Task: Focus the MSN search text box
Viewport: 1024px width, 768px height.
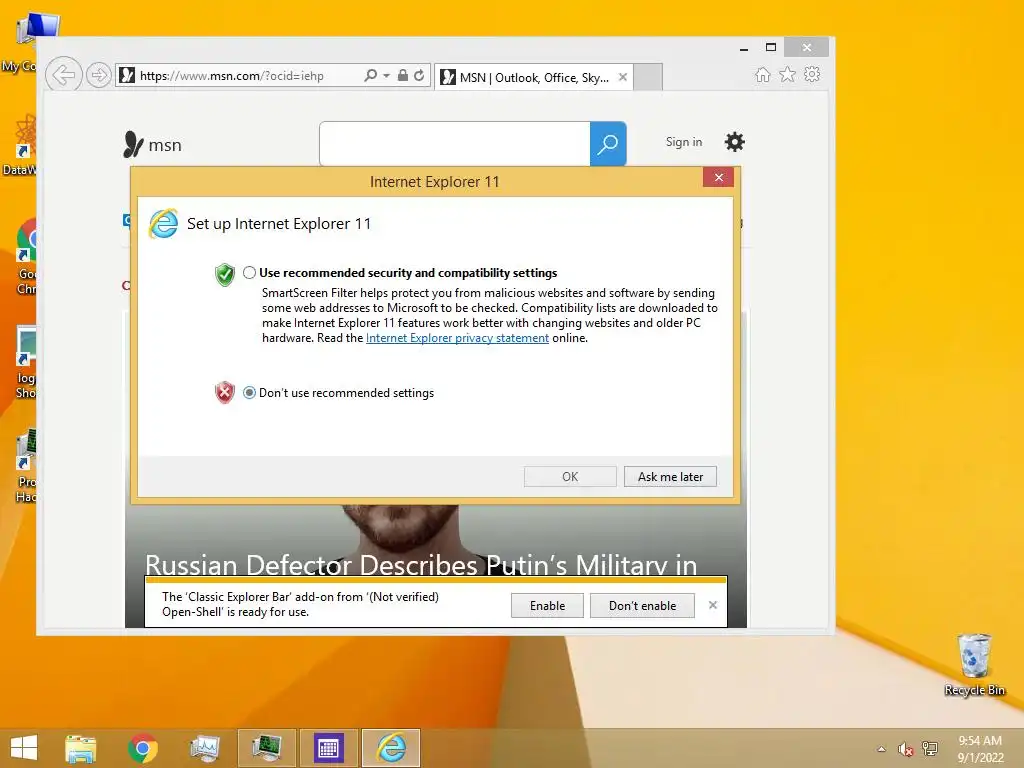Action: point(455,144)
